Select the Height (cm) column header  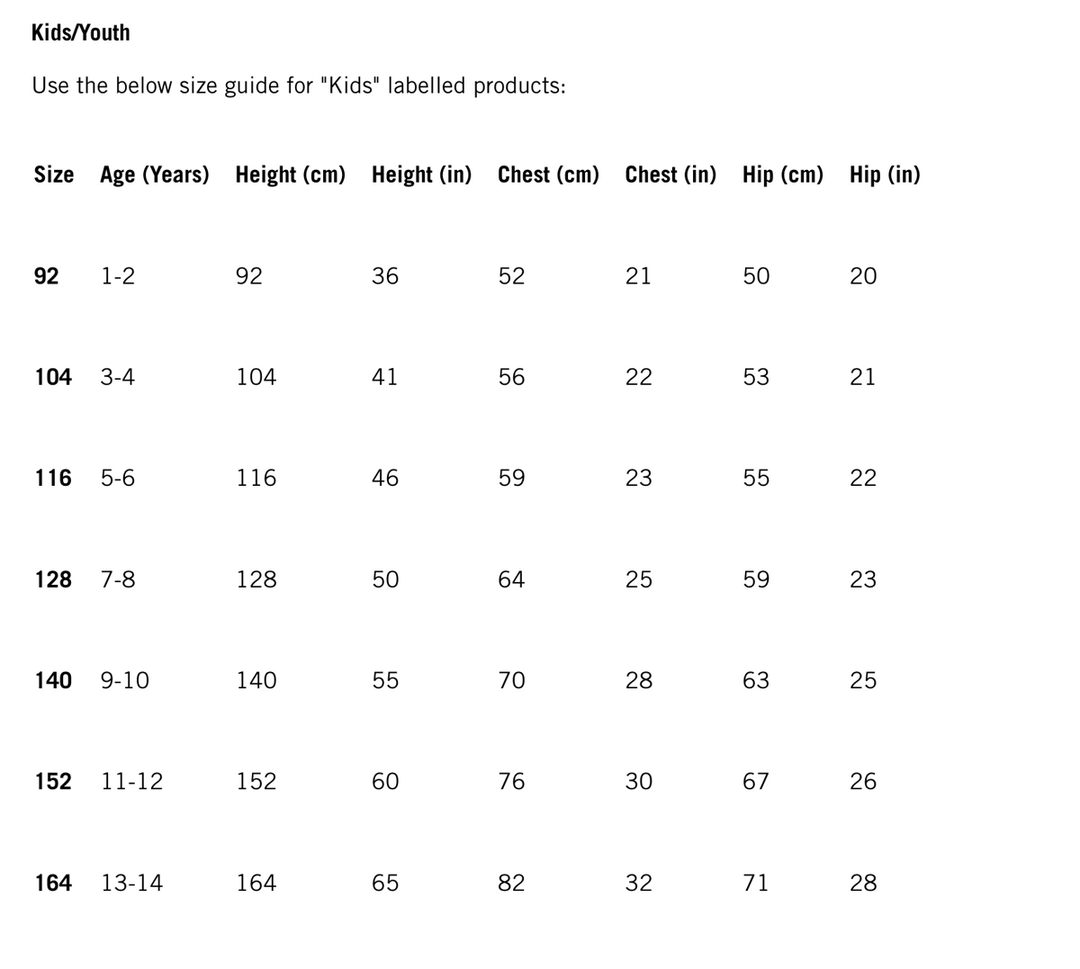tap(290, 174)
